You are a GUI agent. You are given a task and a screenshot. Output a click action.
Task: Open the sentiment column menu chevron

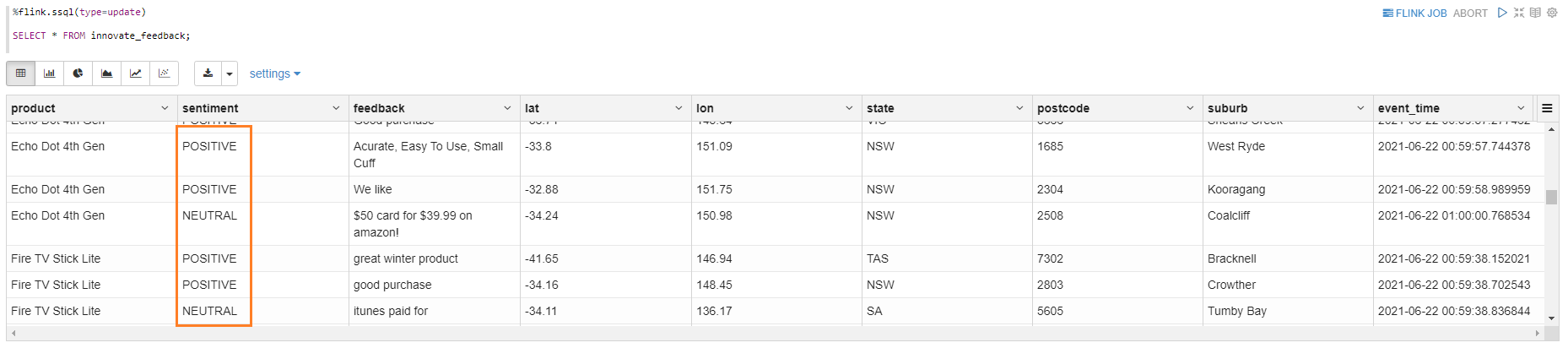(x=336, y=108)
